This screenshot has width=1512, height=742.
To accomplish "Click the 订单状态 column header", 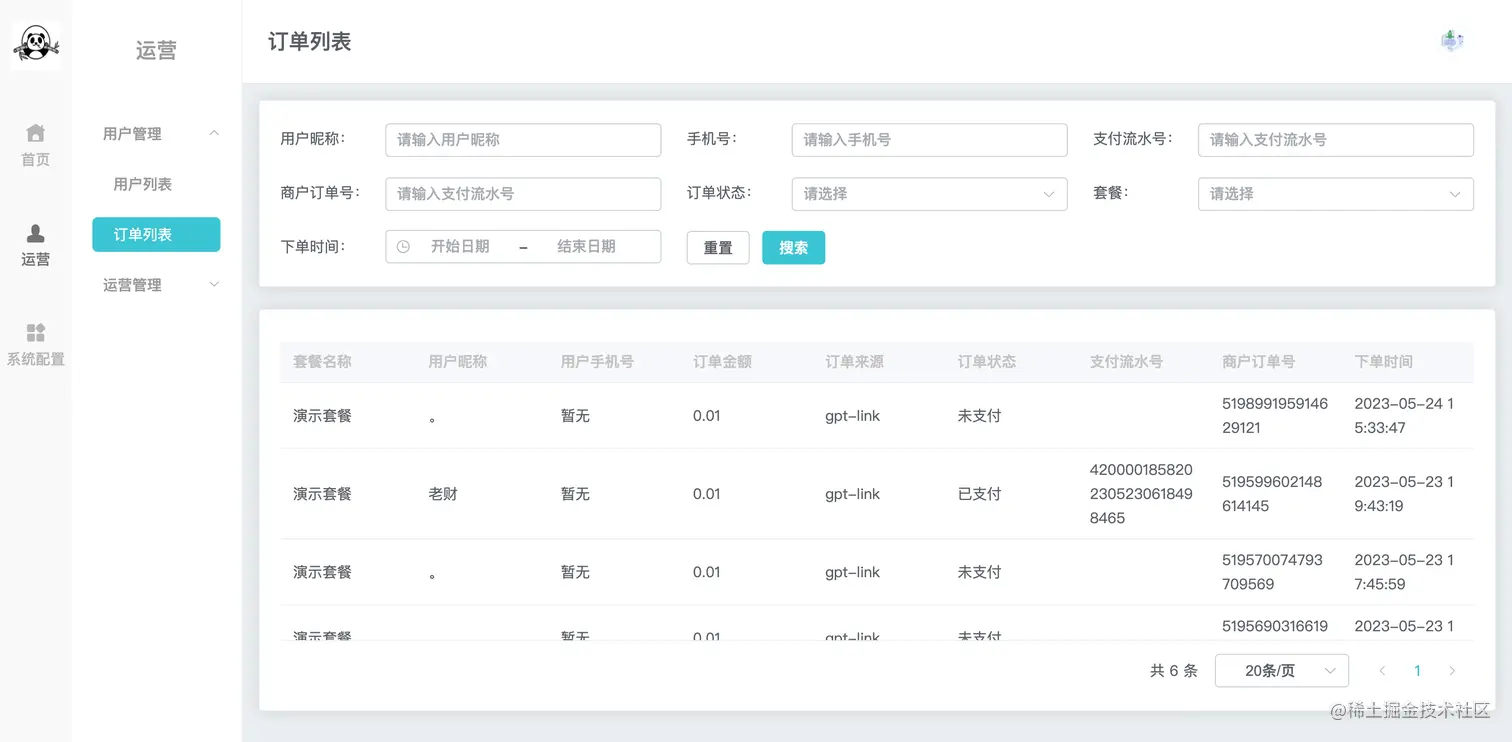I will [987, 362].
